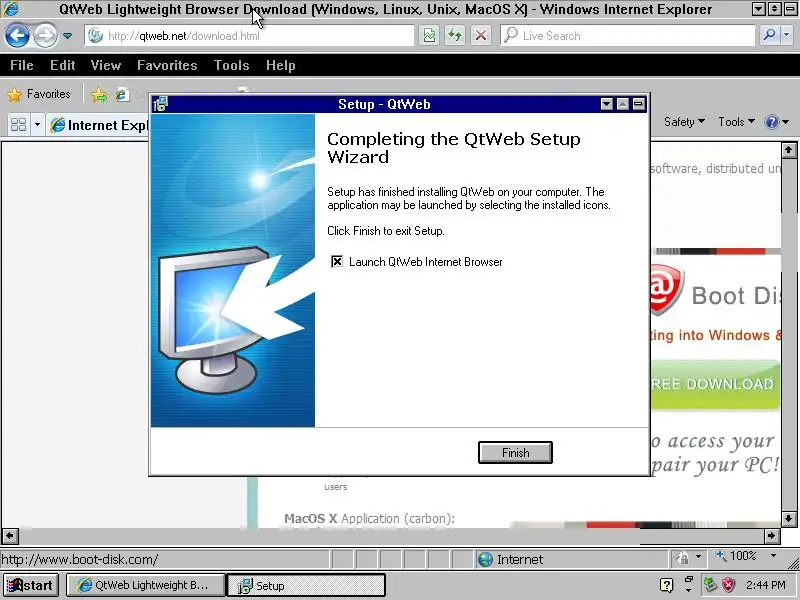Open the File menu
800x600 pixels.
pyautogui.click(x=21, y=65)
